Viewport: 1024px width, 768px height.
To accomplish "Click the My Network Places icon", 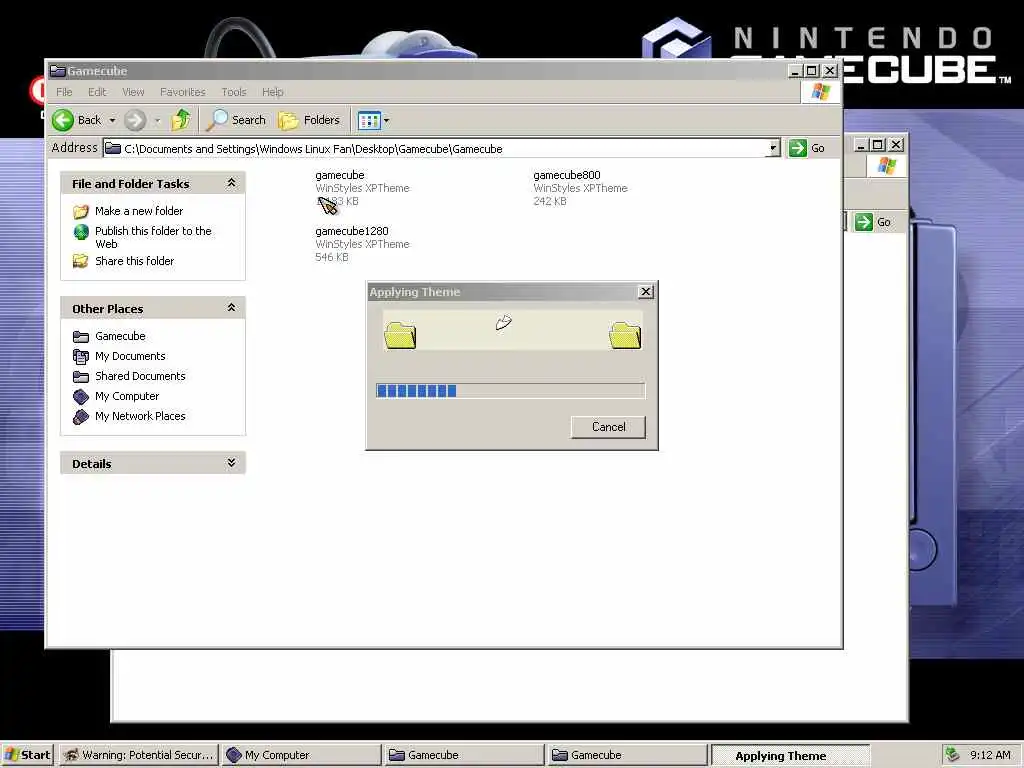I will [x=81, y=417].
